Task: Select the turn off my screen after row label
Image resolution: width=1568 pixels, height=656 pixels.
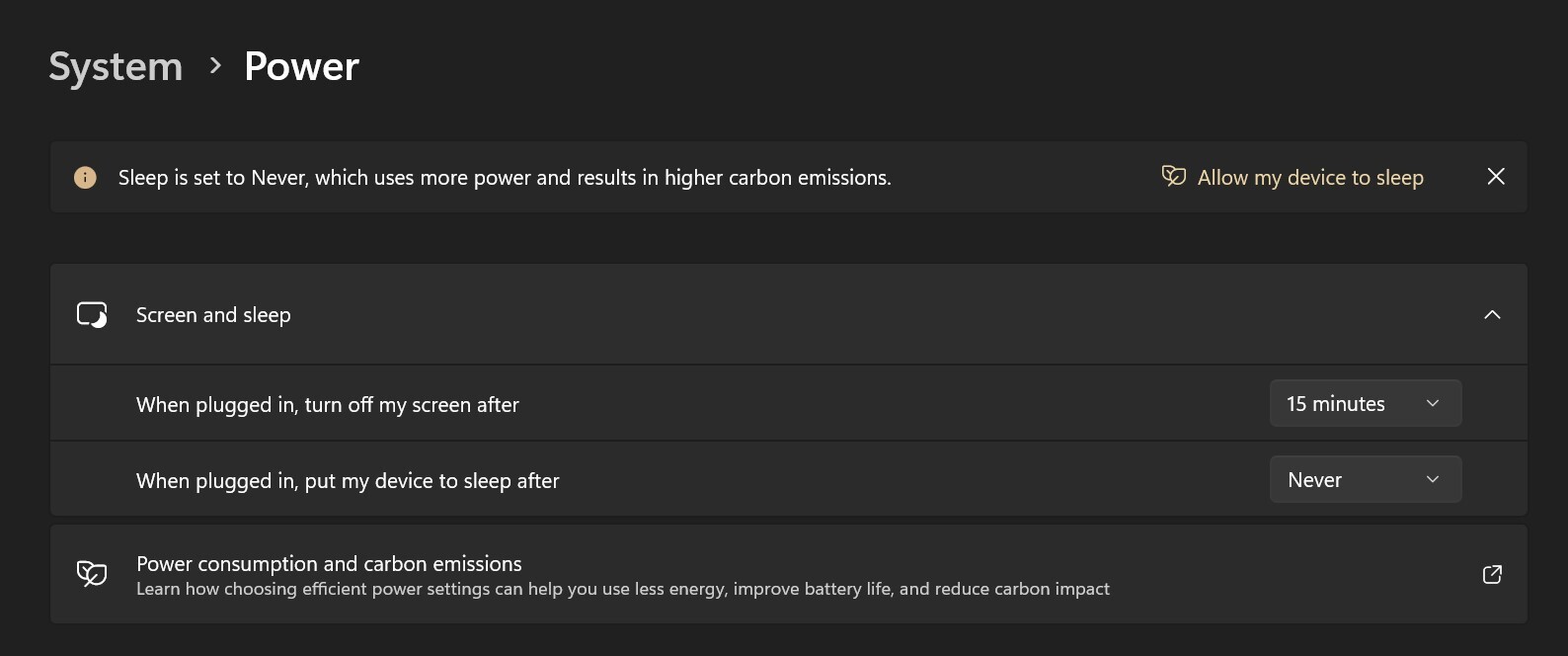Action: pyautogui.click(x=327, y=405)
